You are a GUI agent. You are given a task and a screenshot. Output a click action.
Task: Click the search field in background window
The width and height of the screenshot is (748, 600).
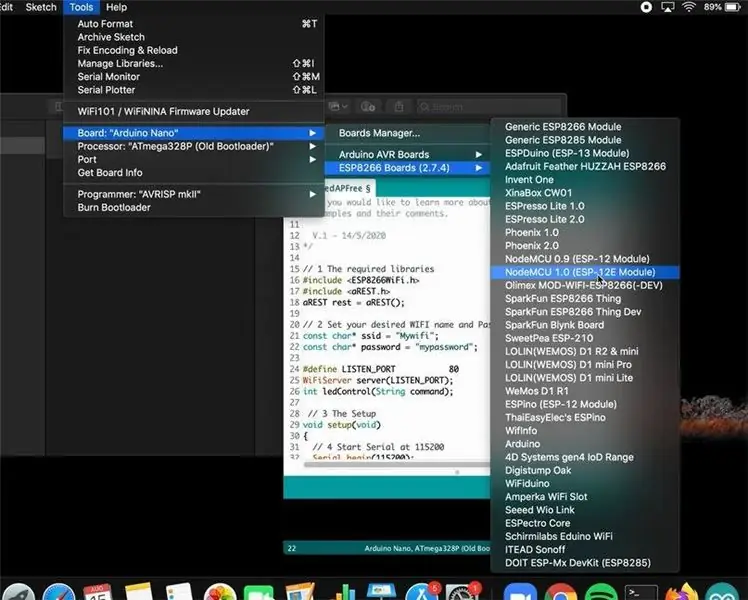488,107
